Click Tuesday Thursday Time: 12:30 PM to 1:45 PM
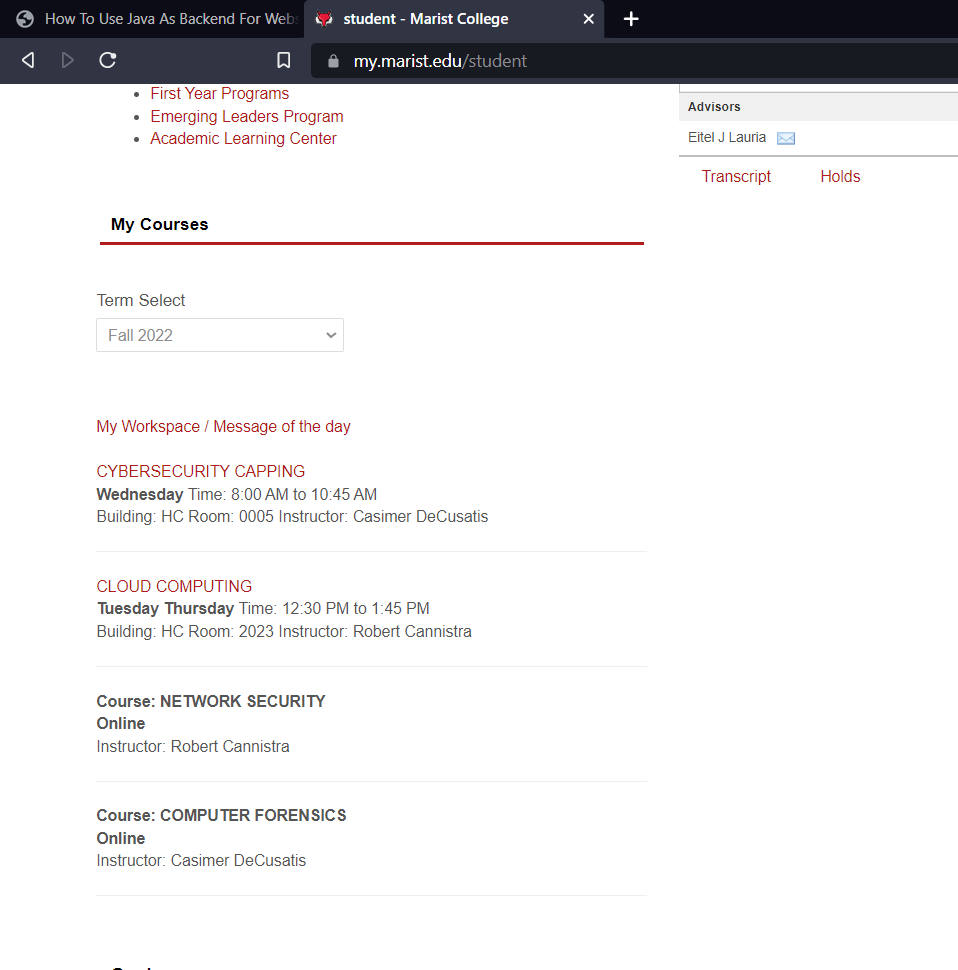958x970 pixels. click(x=263, y=609)
